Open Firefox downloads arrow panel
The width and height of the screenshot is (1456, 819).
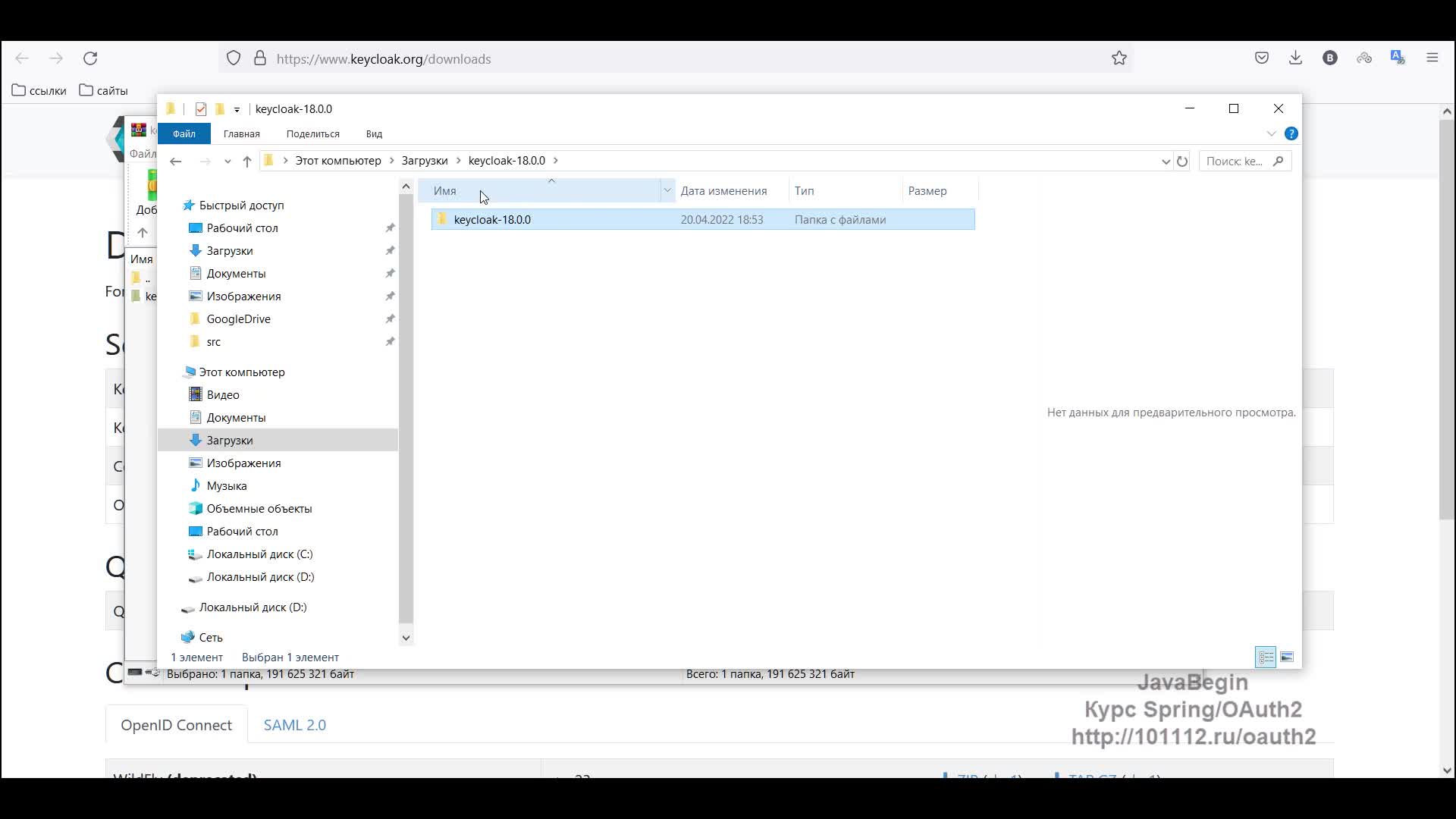coord(1295,58)
